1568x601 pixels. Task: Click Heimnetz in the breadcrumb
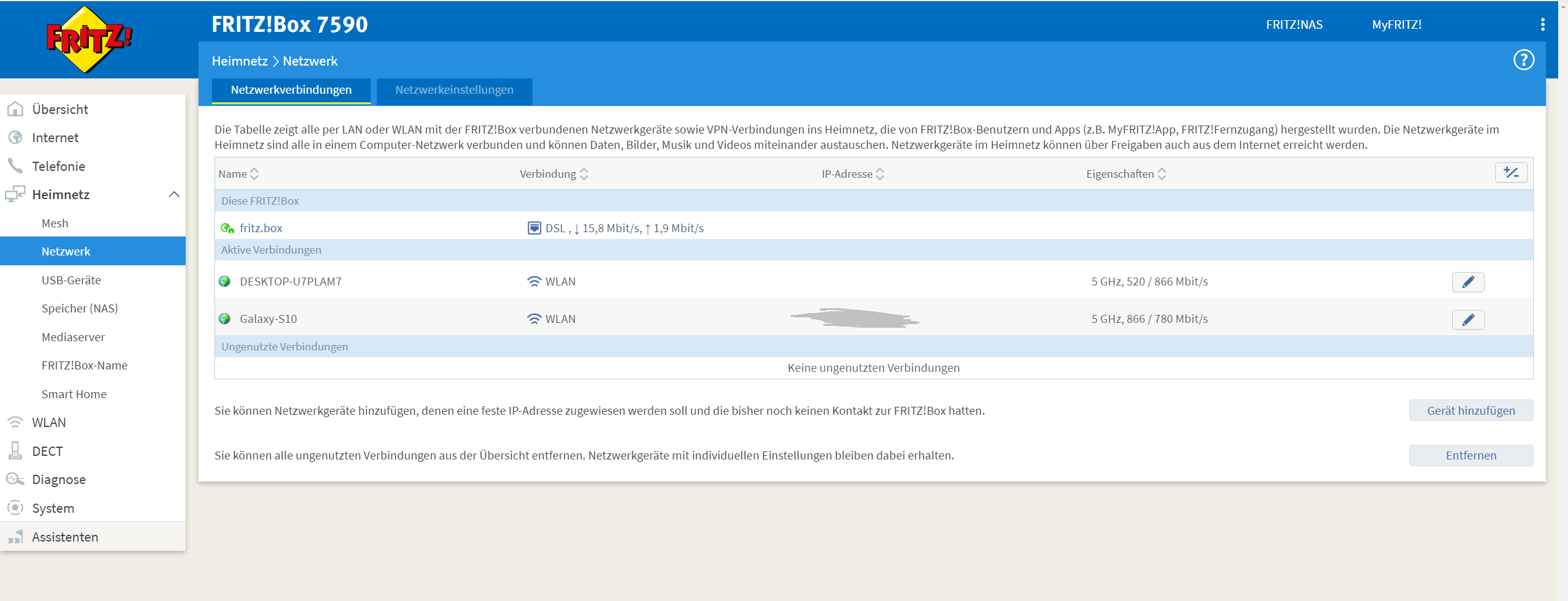click(240, 61)
